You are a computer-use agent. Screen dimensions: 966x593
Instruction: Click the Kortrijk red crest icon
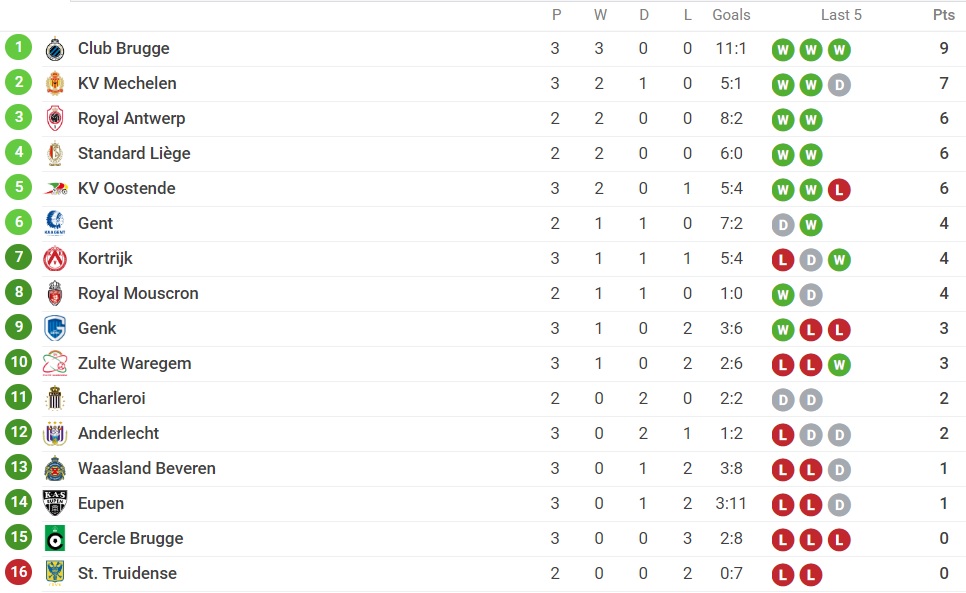55,259
